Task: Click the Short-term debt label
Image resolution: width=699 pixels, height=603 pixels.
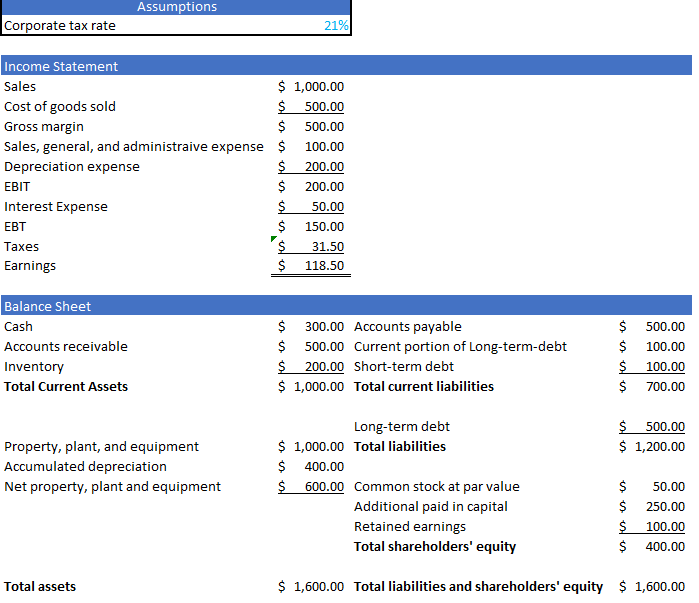Action: pos(403,367)
